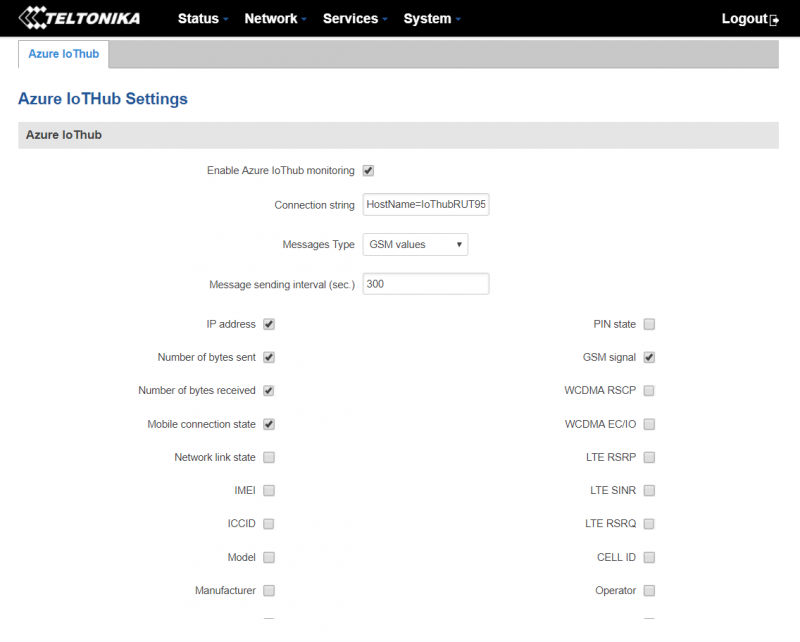Check the Manufacturer checkbox
This screenshot has width=800, height=642.
[269, 590]
